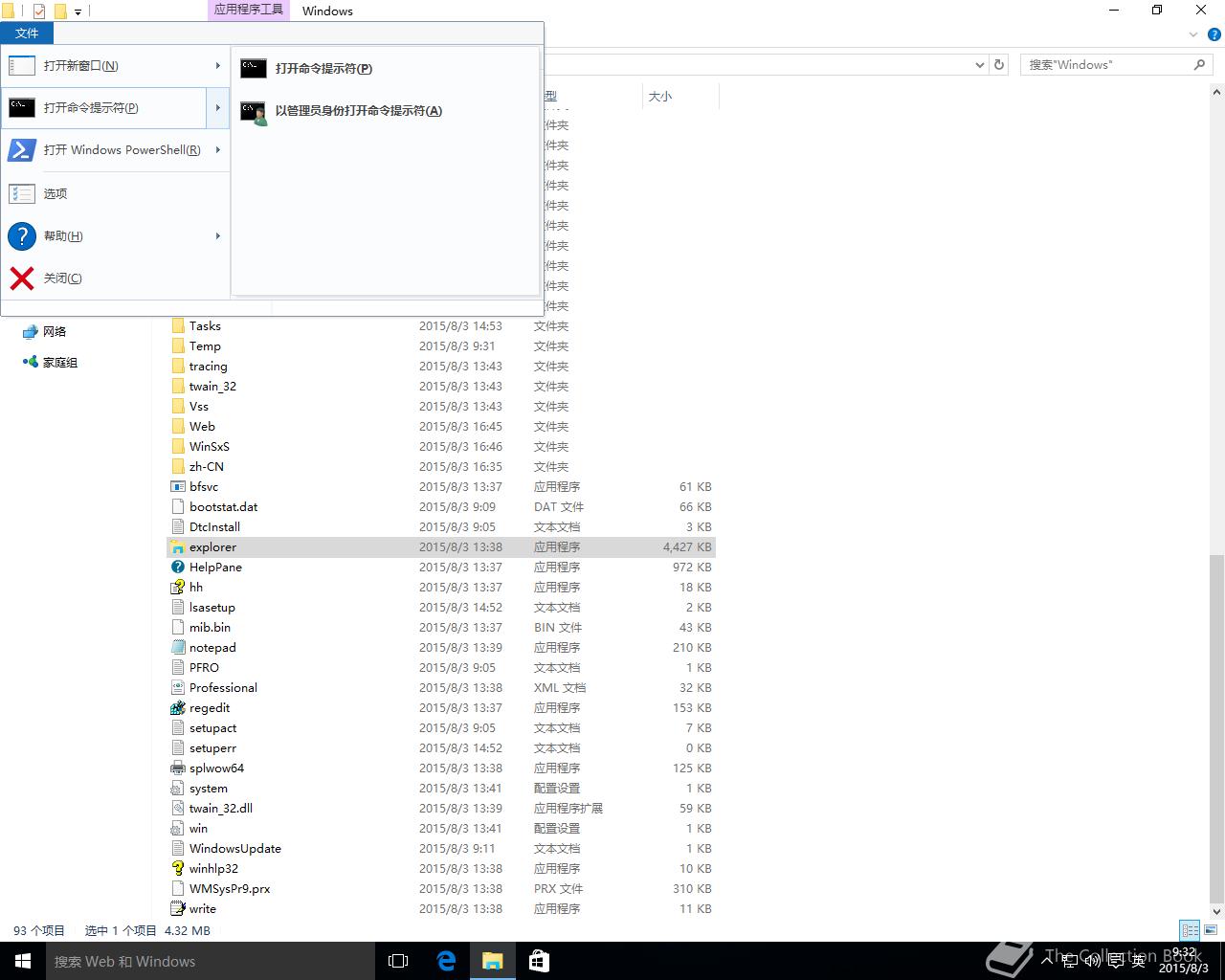Click the Close menu item

coord(115,278)
